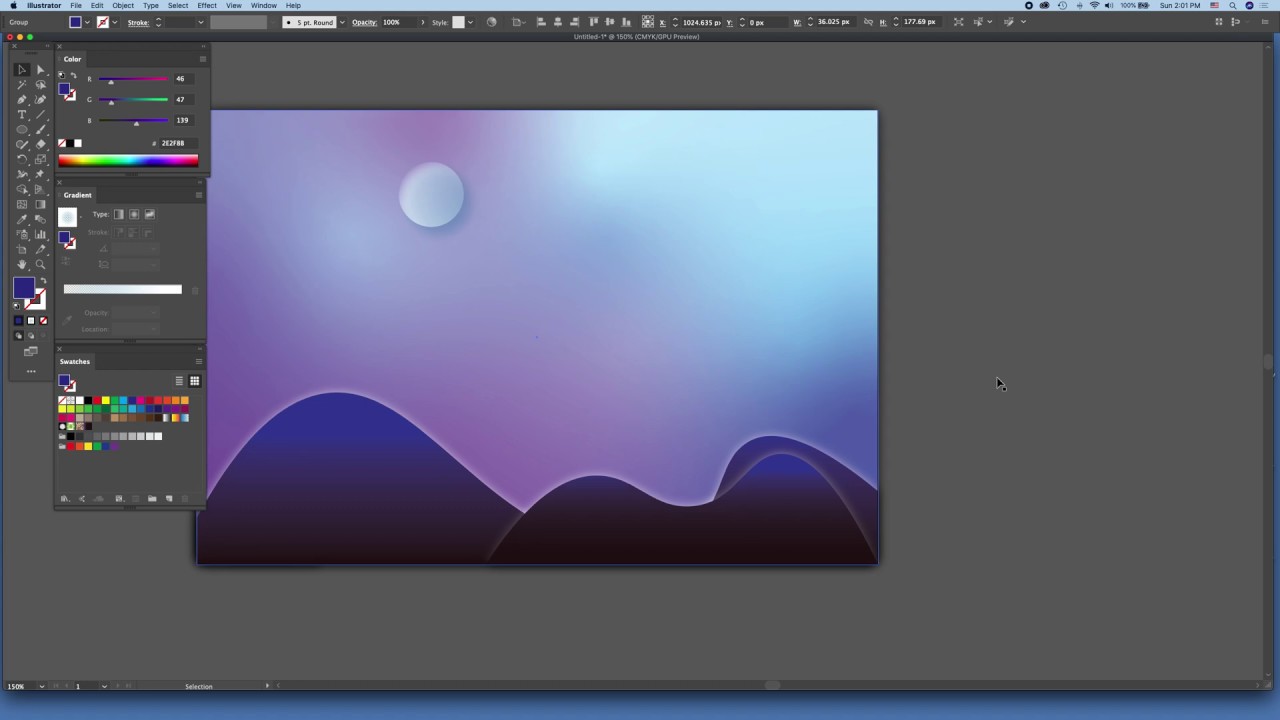Open Edit Toolbar three-dots button
The width and height of the screenshot is (1280, 720).
[31, 371]
